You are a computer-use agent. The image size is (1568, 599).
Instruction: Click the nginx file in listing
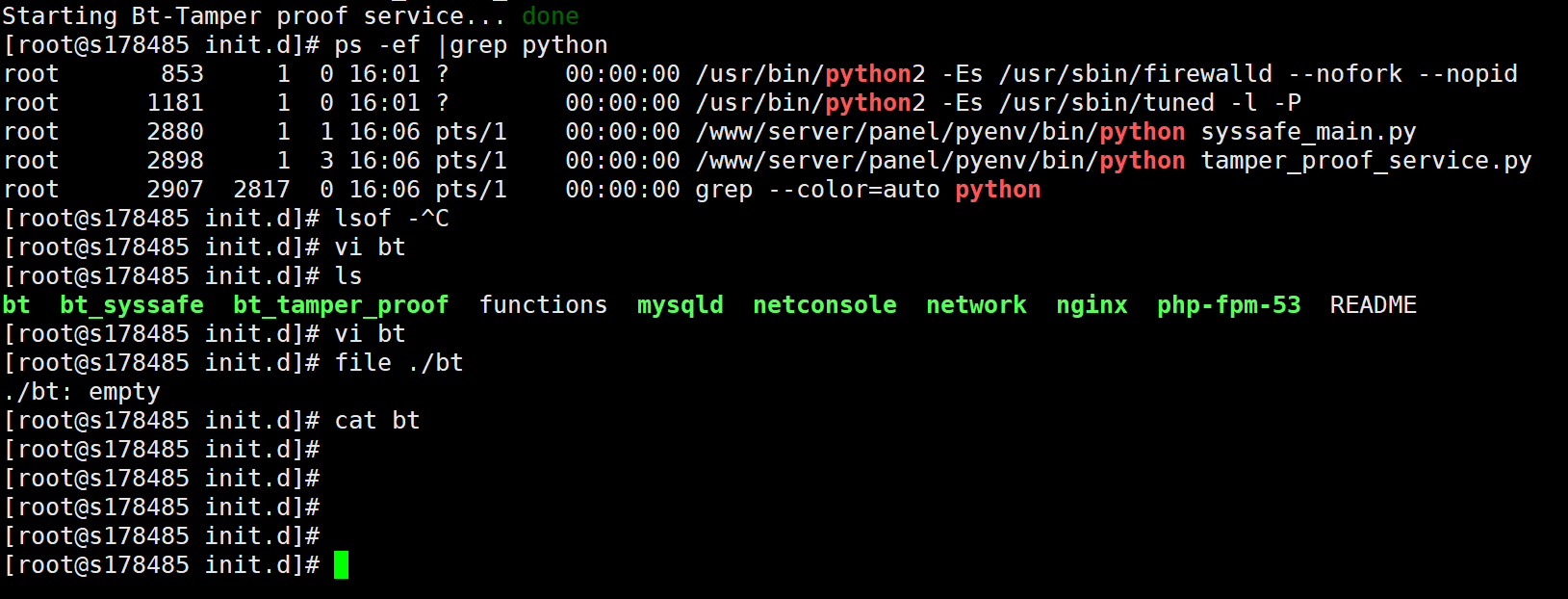(x=1092, y=305)
